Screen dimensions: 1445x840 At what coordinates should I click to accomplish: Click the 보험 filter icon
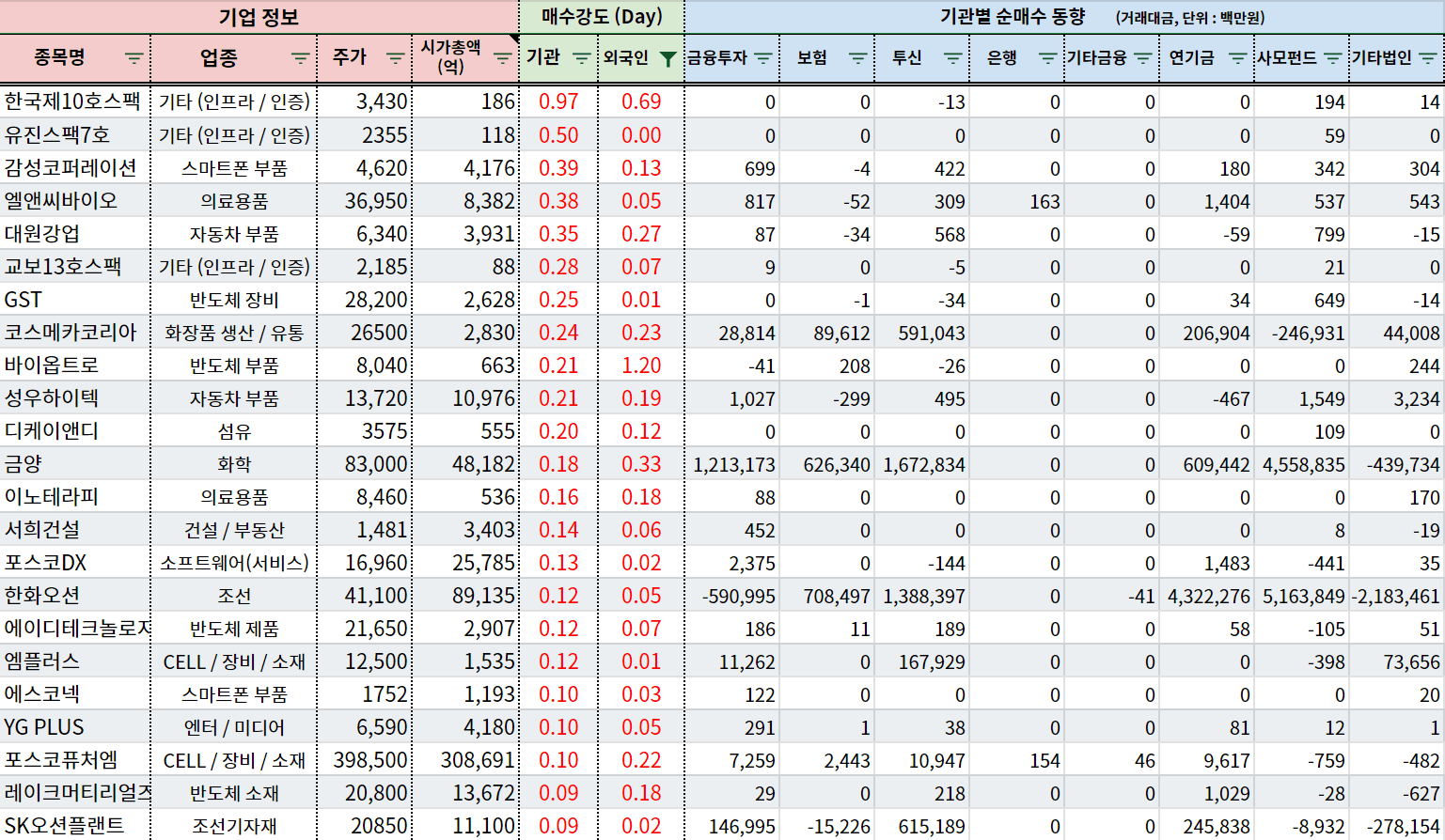pos(857,58)
